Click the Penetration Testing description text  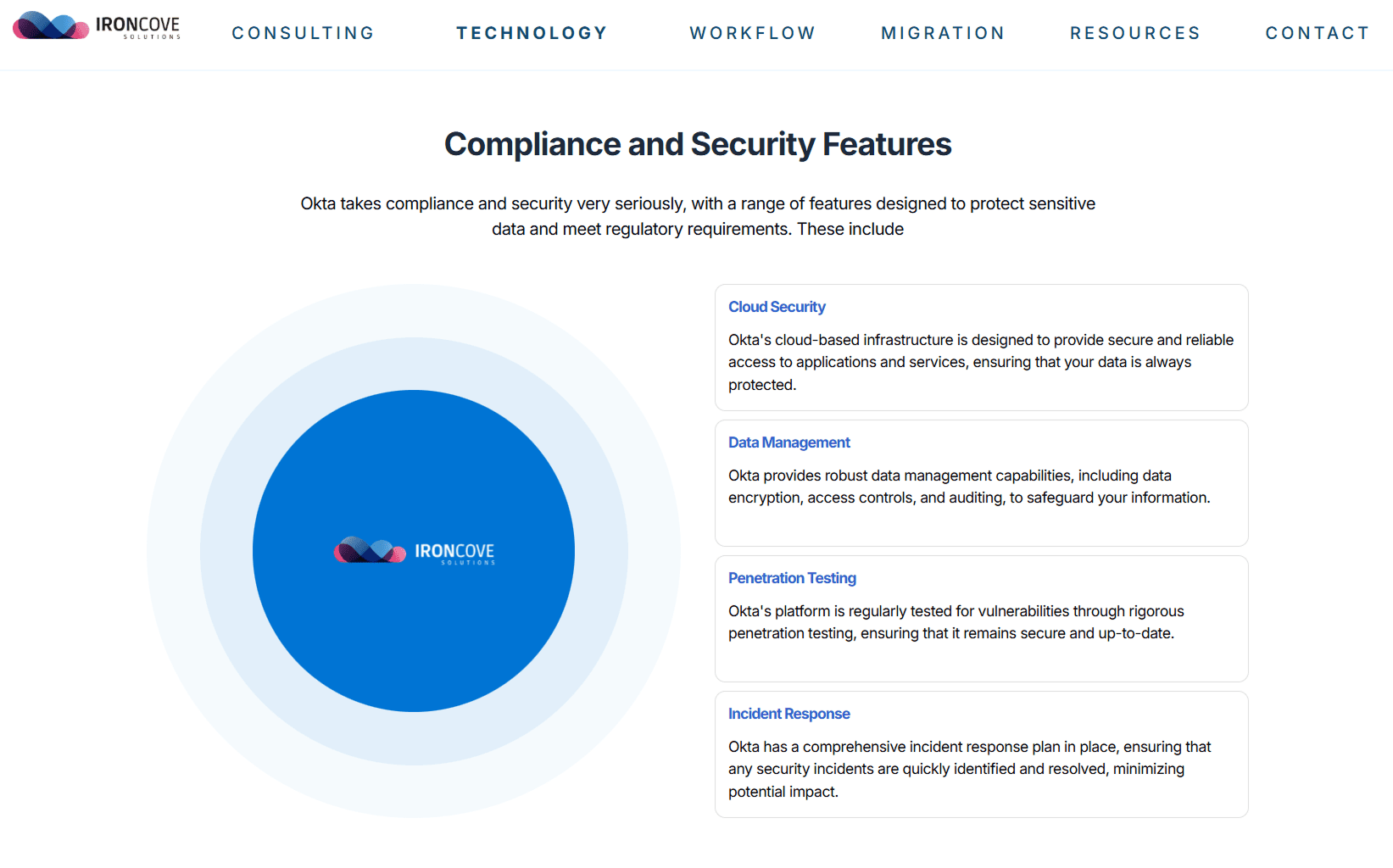tap(956, 622)
